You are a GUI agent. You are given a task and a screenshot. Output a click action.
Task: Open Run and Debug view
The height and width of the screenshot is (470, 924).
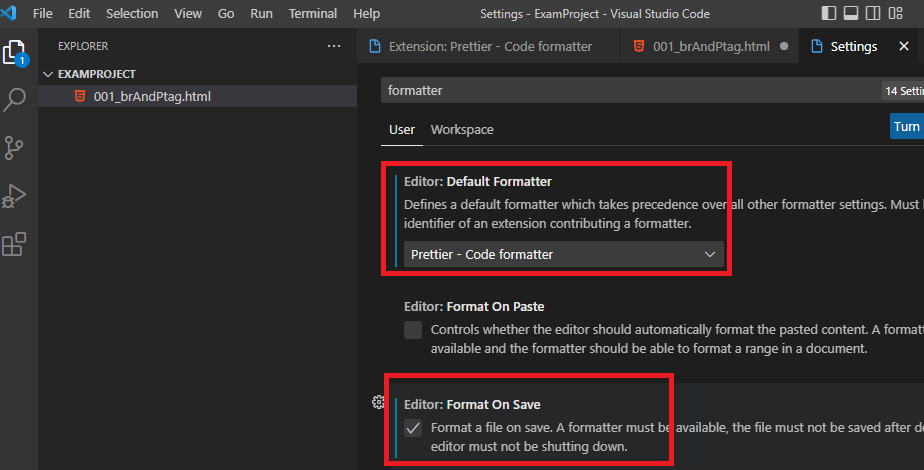(x=14, y=196)
